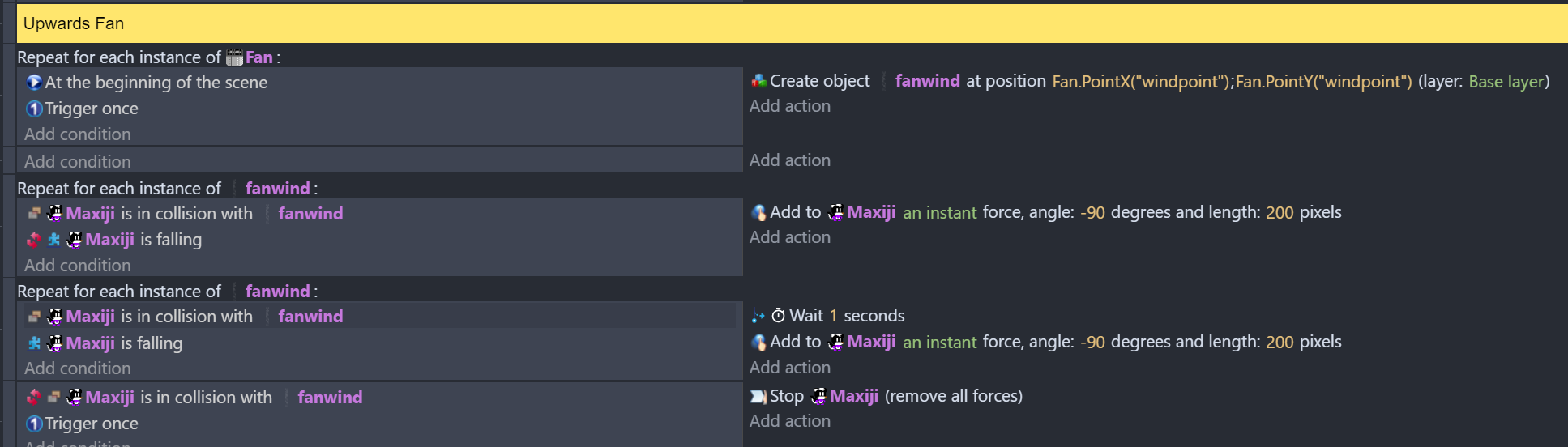Click "Add condition" directly below the first Trigger once
The image size is (1568, 447).
tap(77, 134)
